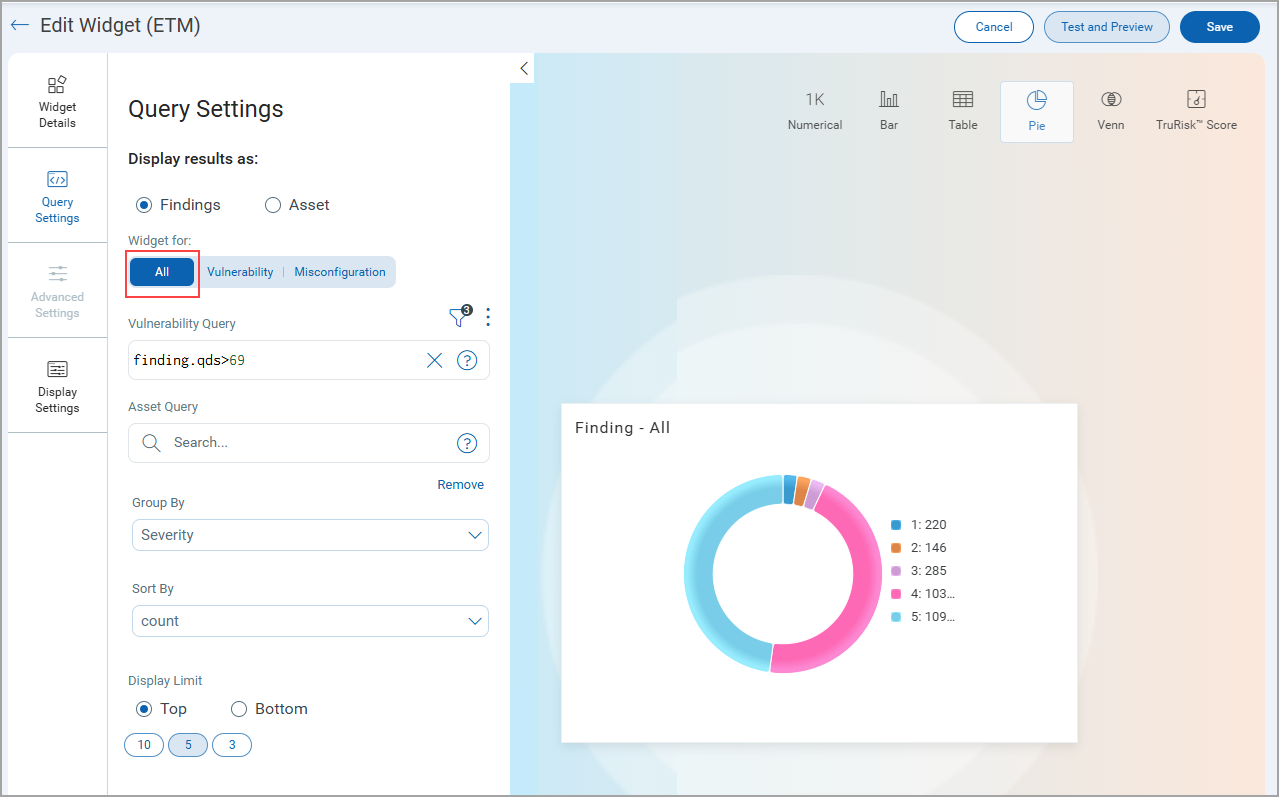
Task: Open help for the Vulnerability Query
Action: (467, 361)
